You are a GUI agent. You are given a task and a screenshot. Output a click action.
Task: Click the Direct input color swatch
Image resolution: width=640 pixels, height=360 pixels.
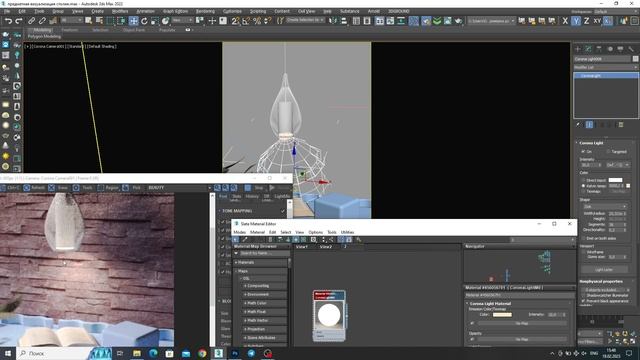click(x=615, y=180)
